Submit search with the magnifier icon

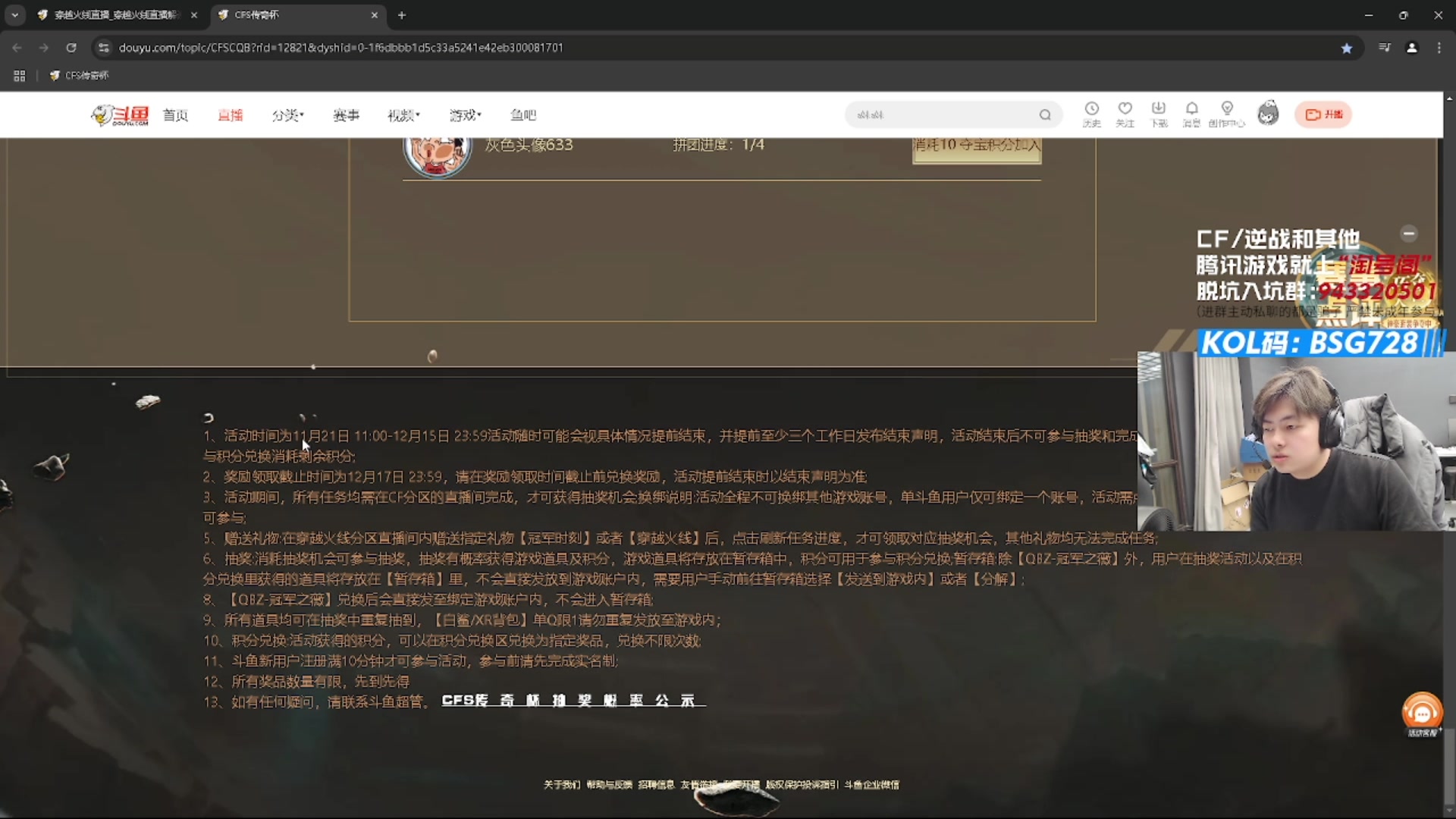(x=1045, y=115)
